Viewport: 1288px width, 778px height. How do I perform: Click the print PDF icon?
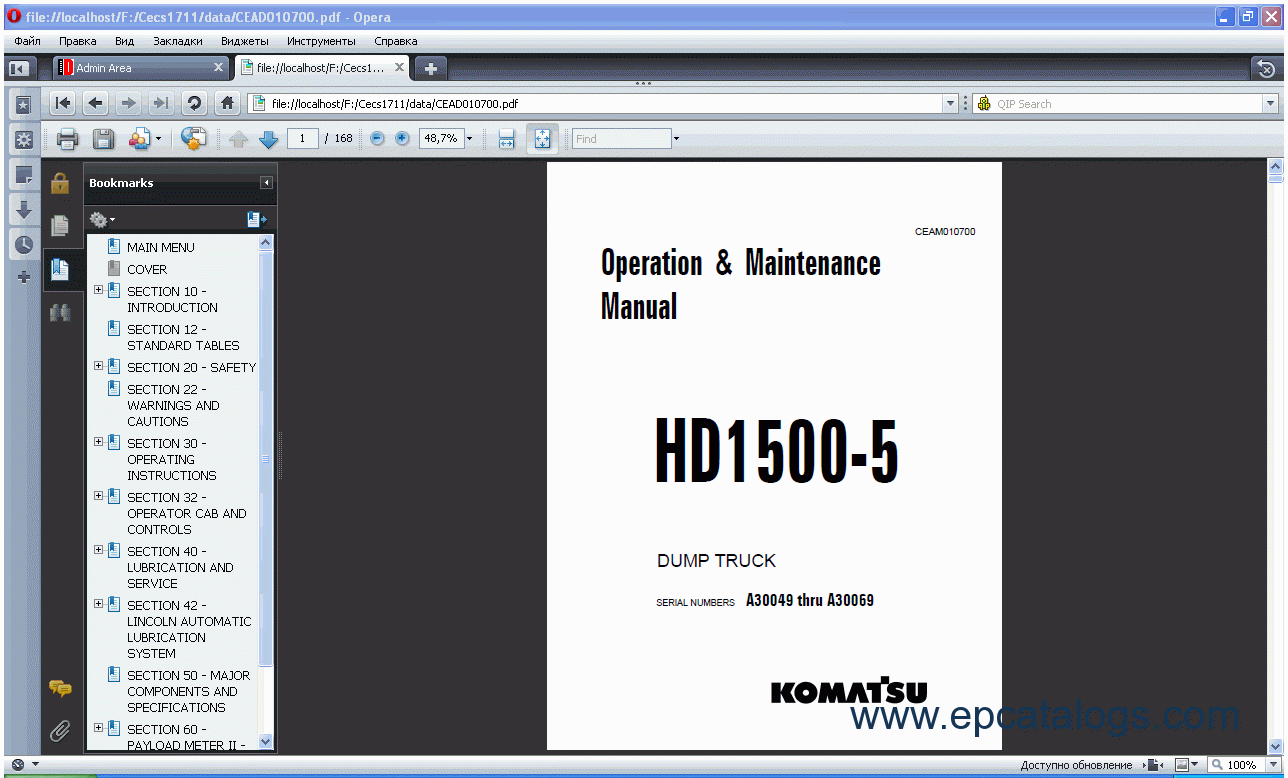[x=67, y=139]
